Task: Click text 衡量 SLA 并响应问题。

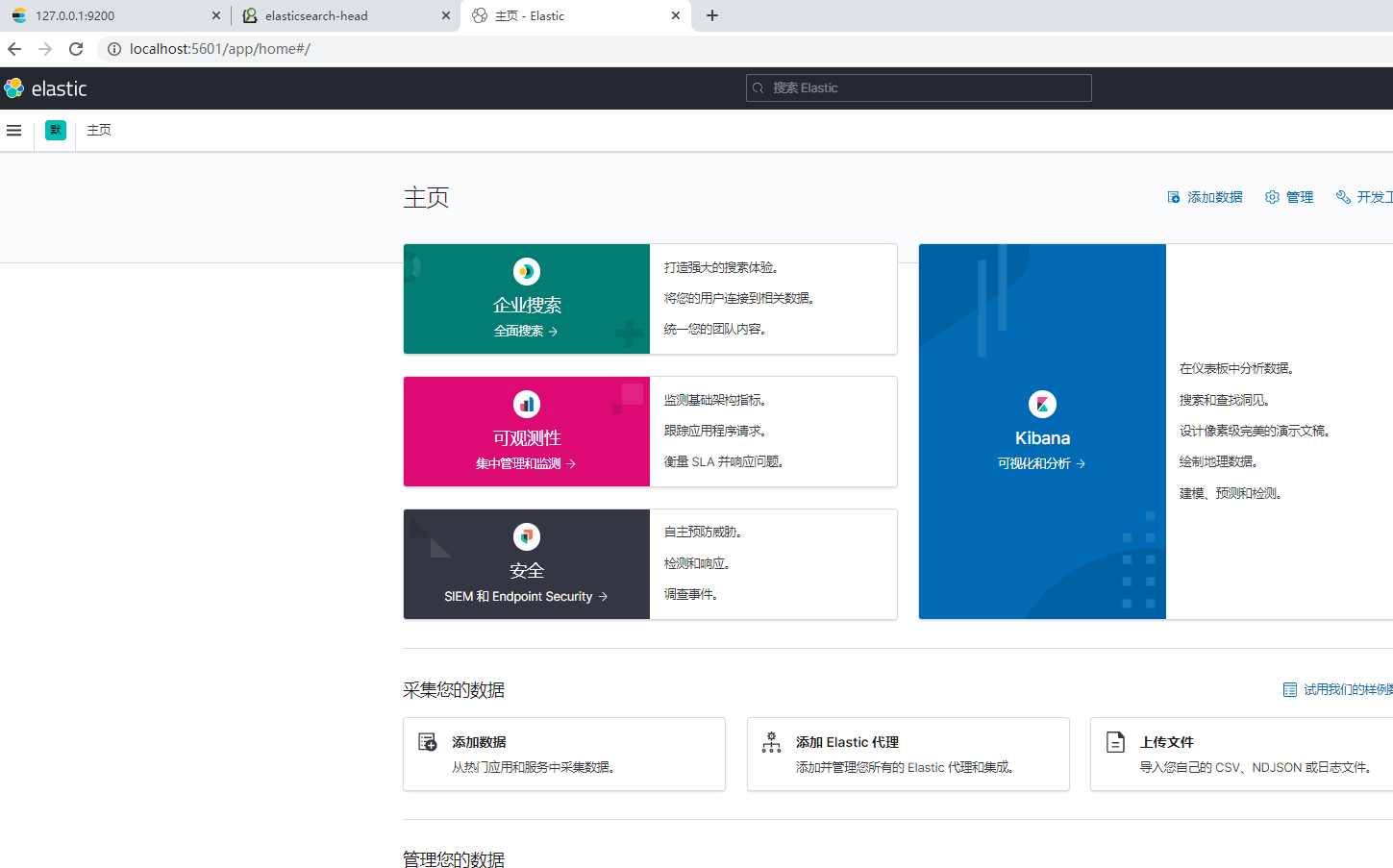Action: pyautogui.click(x=725, y=461)
